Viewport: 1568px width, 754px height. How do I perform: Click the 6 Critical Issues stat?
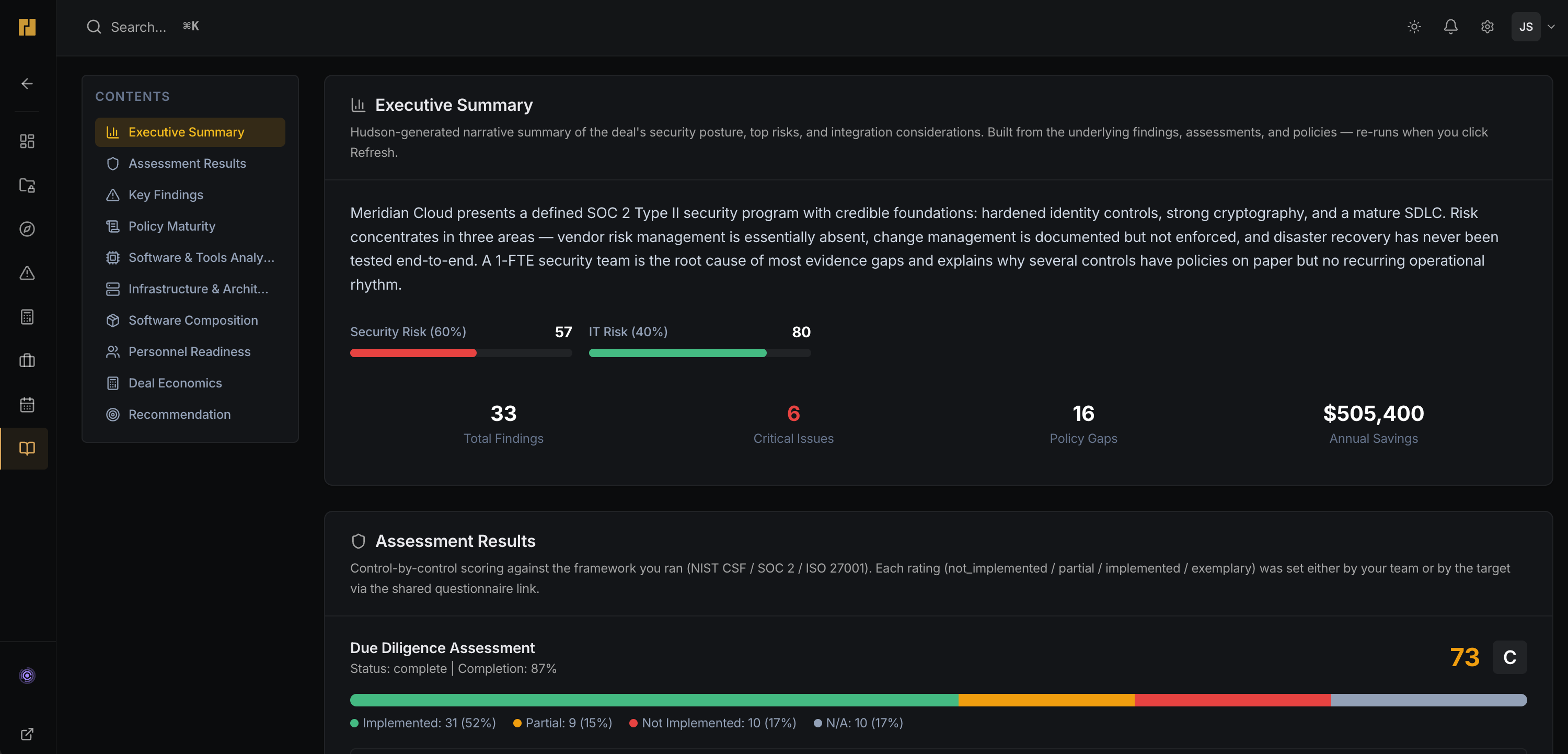point(793,424)
